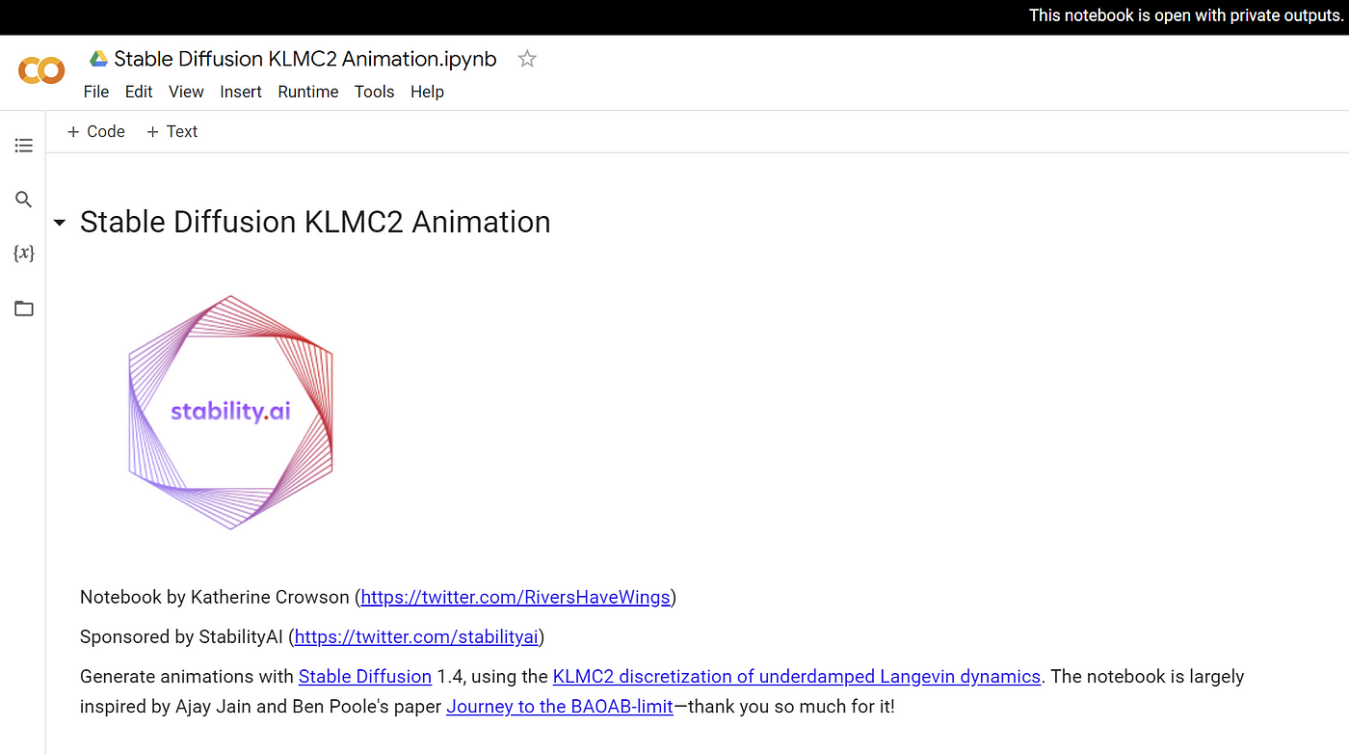Open the File menu
Image resolution: width=1349 pixels, height=754 pixels.
point(96,92)
